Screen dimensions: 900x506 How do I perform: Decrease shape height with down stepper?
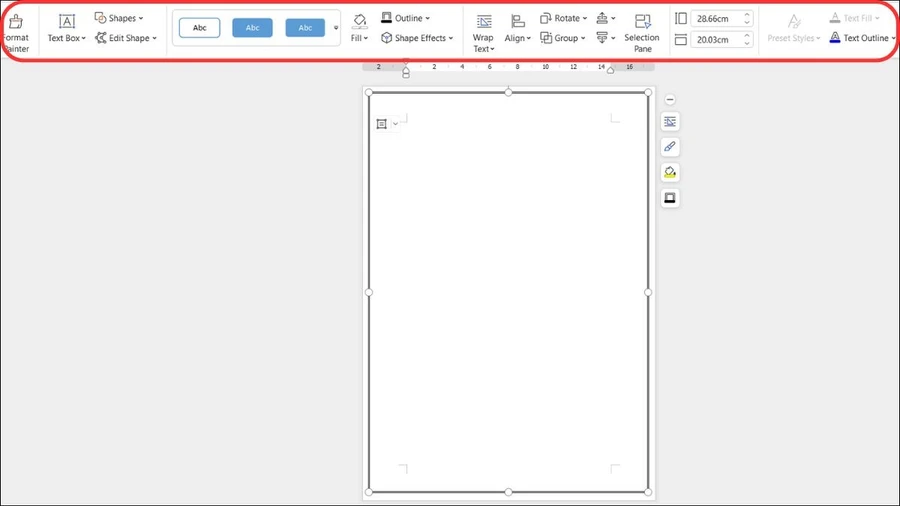click(747, 22)
